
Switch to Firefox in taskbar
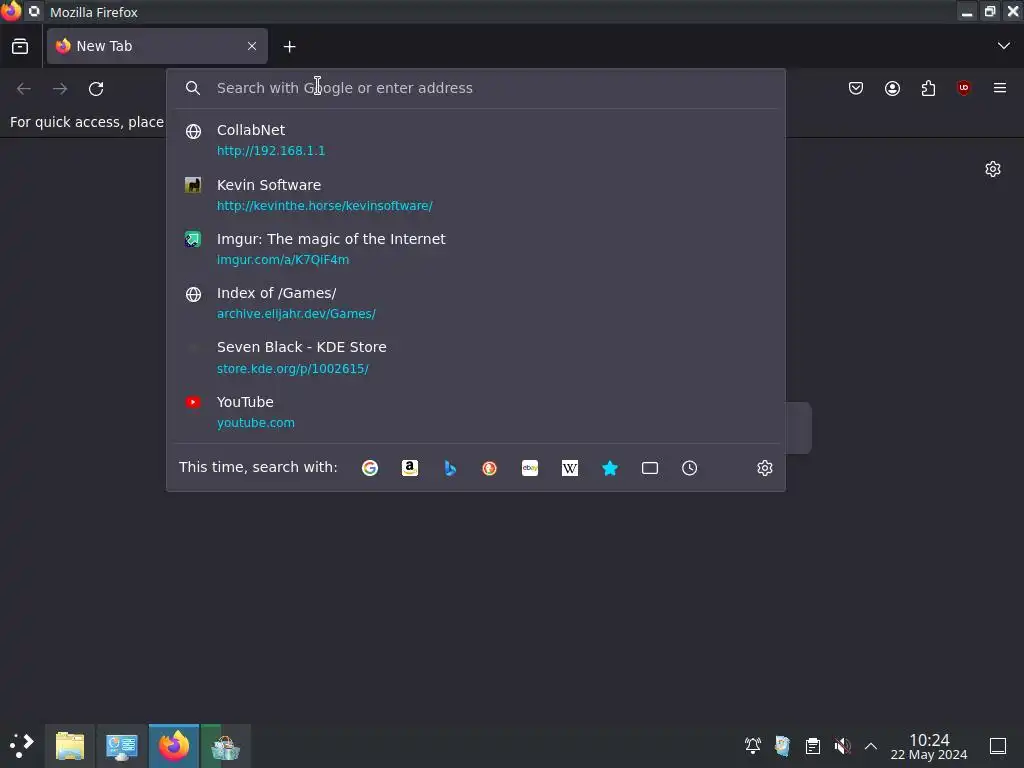[x=174, y=745]
